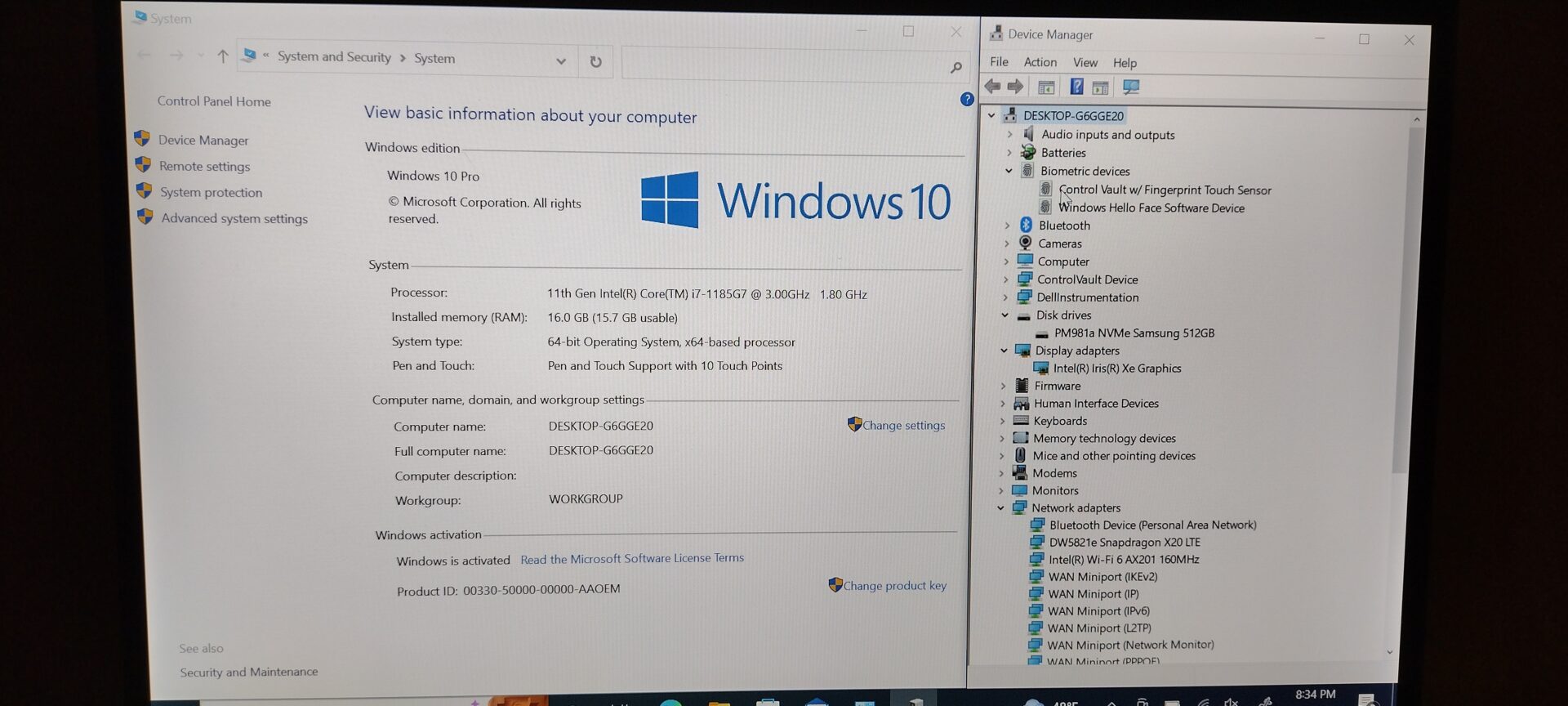Click the refresh button beside the address bar

coord(596,61)
